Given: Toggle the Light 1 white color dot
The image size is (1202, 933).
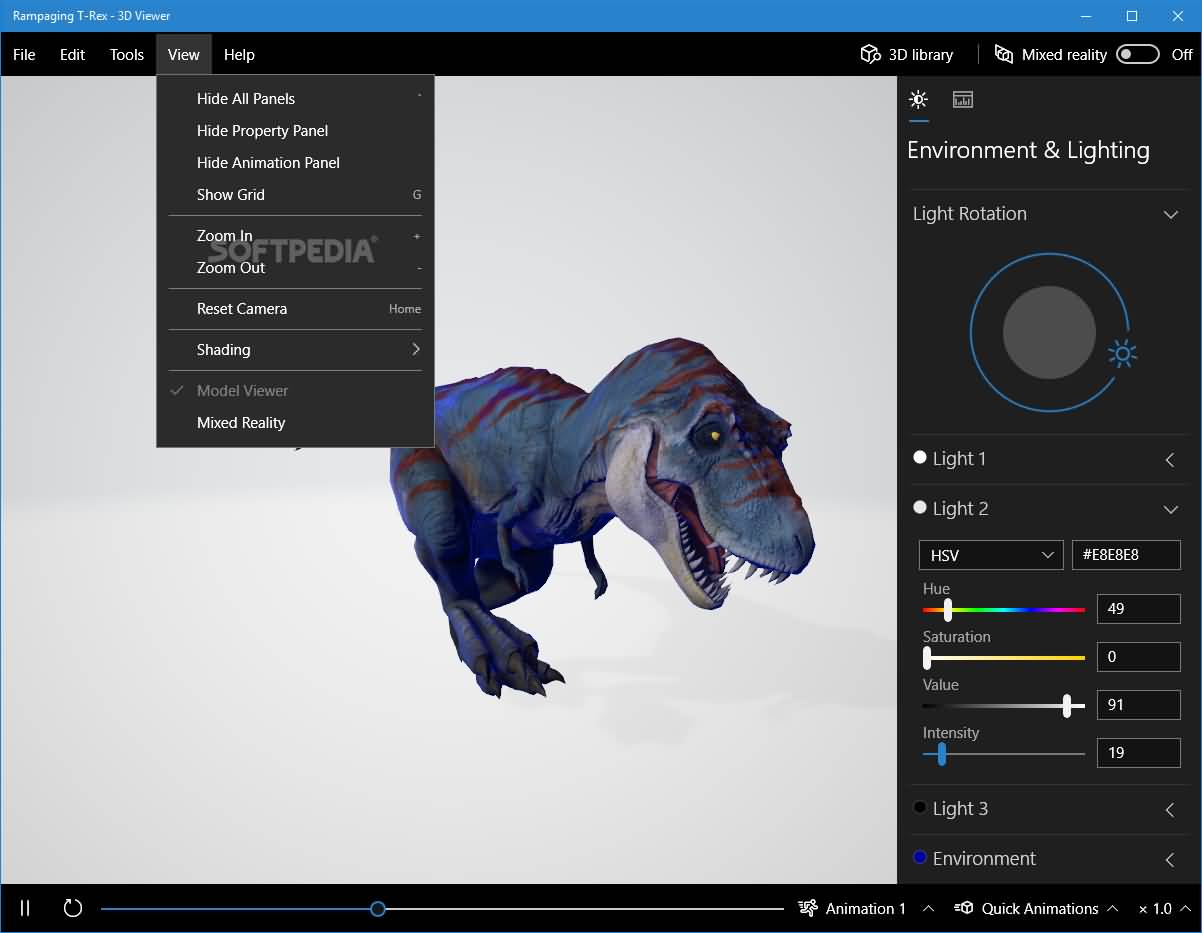Looking at the screenshot, I should pos(920,457).
